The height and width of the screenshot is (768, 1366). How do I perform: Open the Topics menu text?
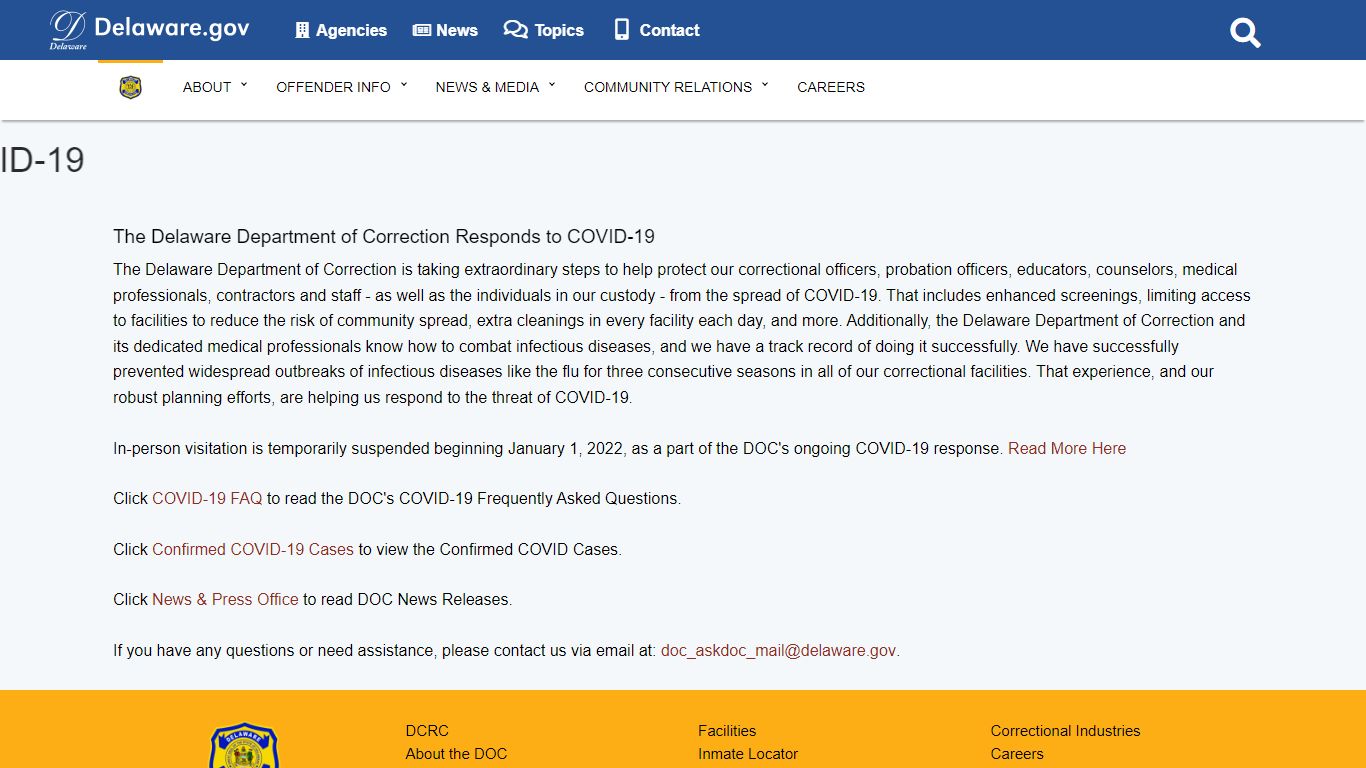click(x=559, y=30)
